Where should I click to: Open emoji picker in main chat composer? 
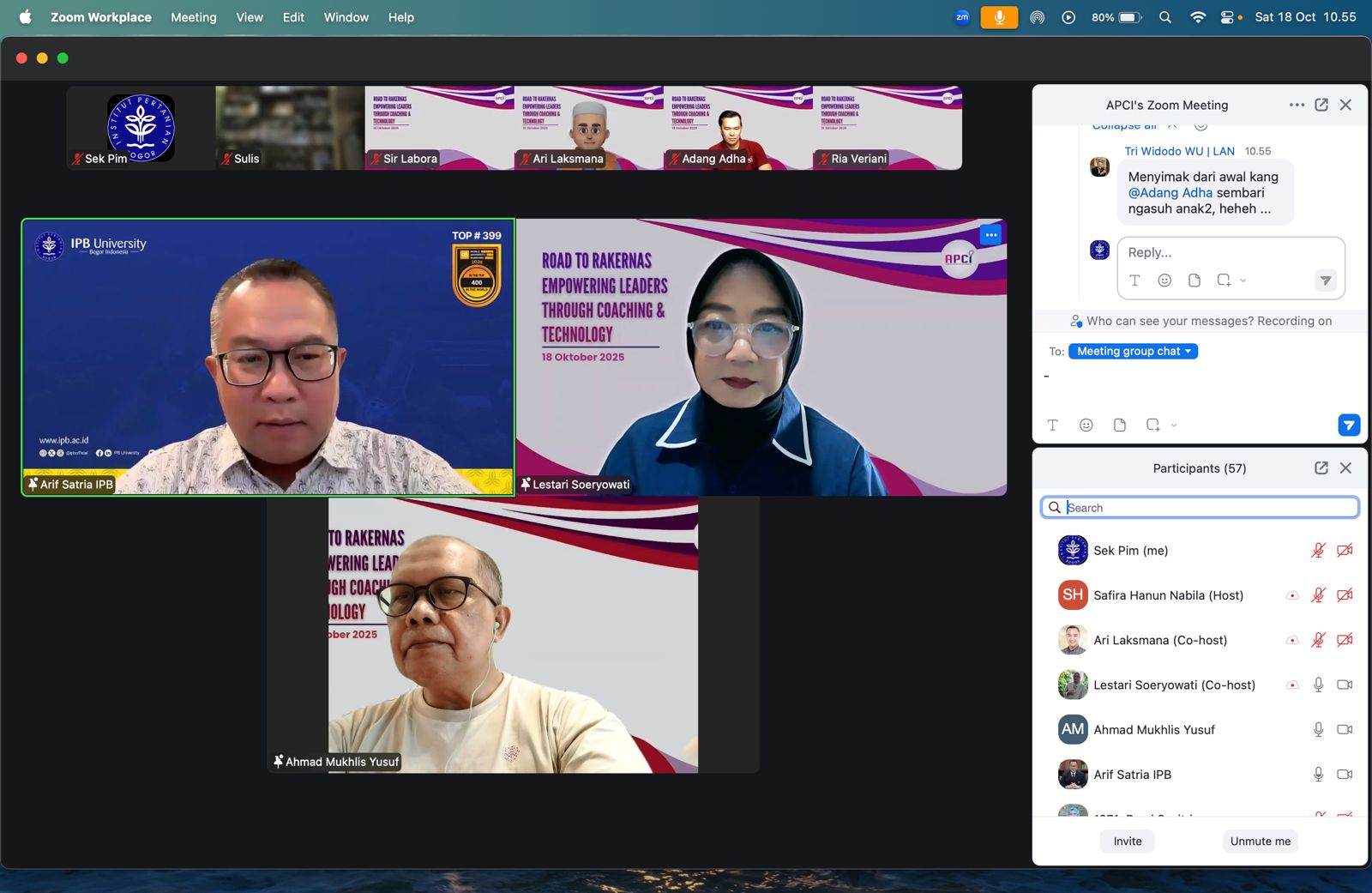tap(1086, 425)
